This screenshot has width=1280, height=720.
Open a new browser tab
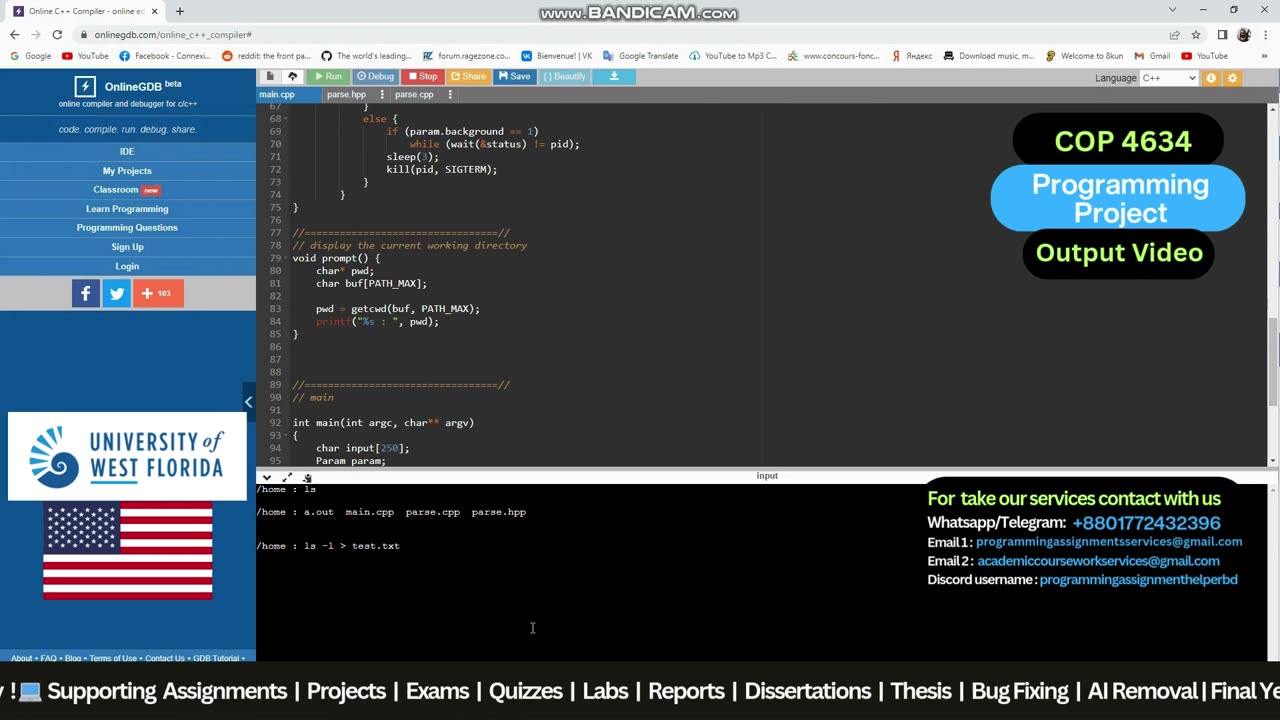pyautogui.click(x=180, y=11)
